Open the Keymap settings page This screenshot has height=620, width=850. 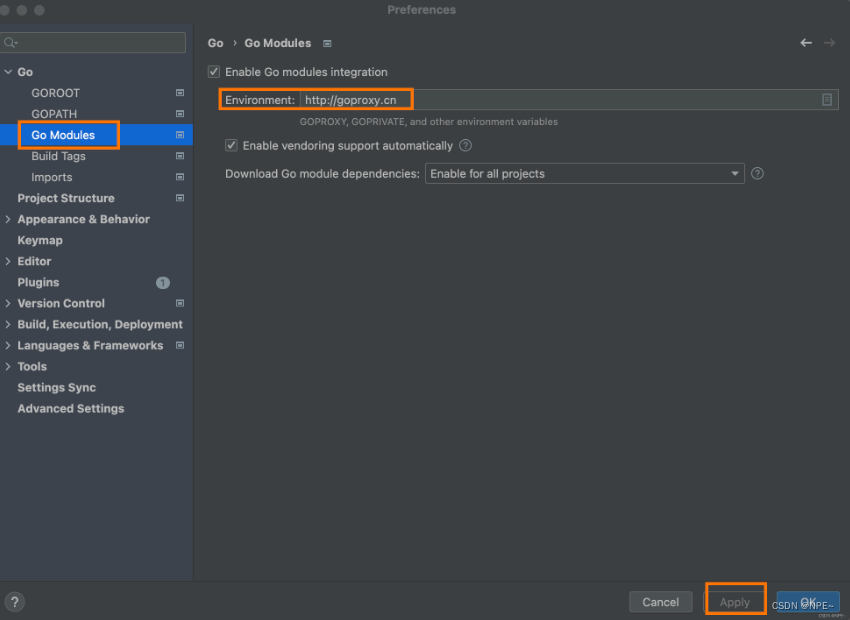point(40,240)
